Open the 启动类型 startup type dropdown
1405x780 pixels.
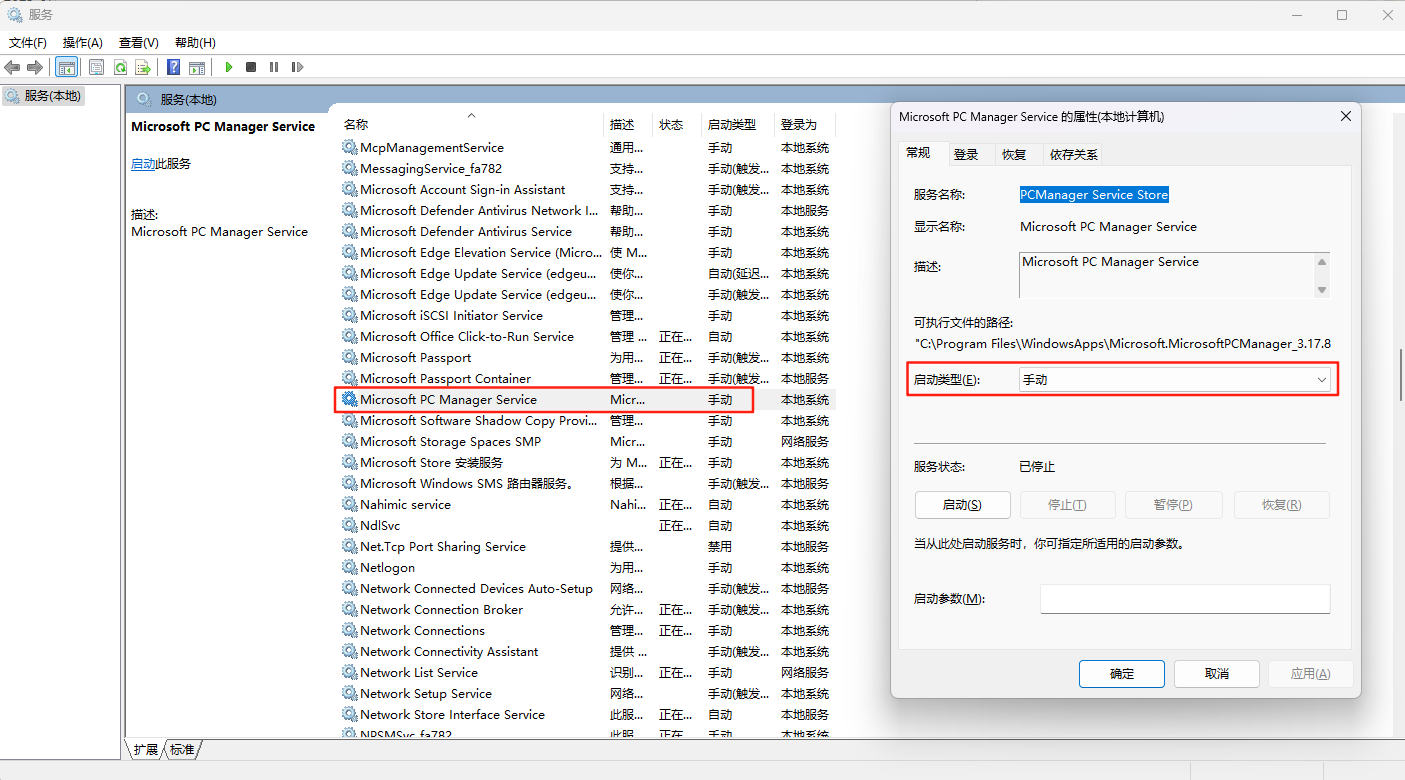tap(1174, 380)
